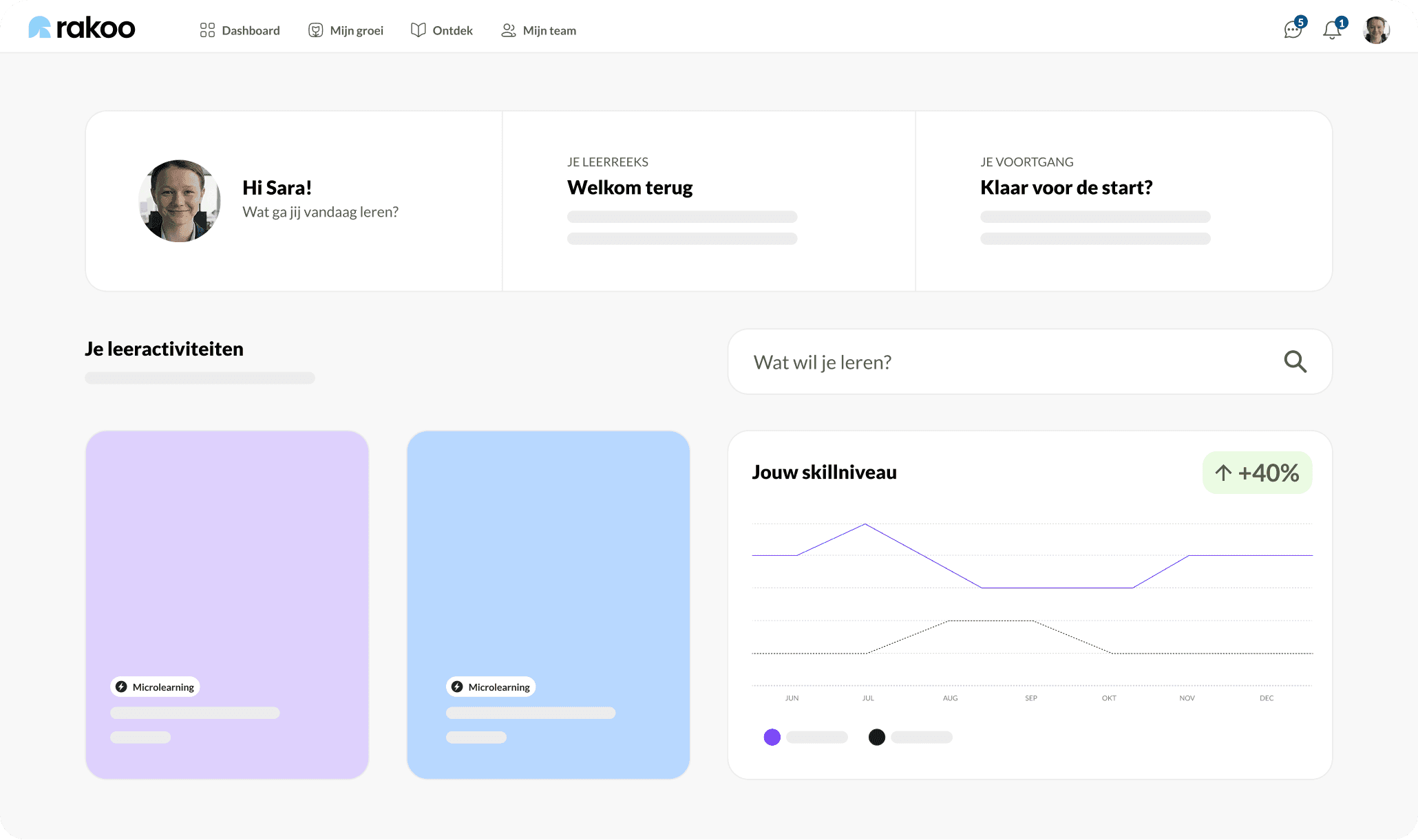Click the Ontdek book icon
Image resolution: width=1418 pixels, height=840 pixels.
(x=418, y=30)
